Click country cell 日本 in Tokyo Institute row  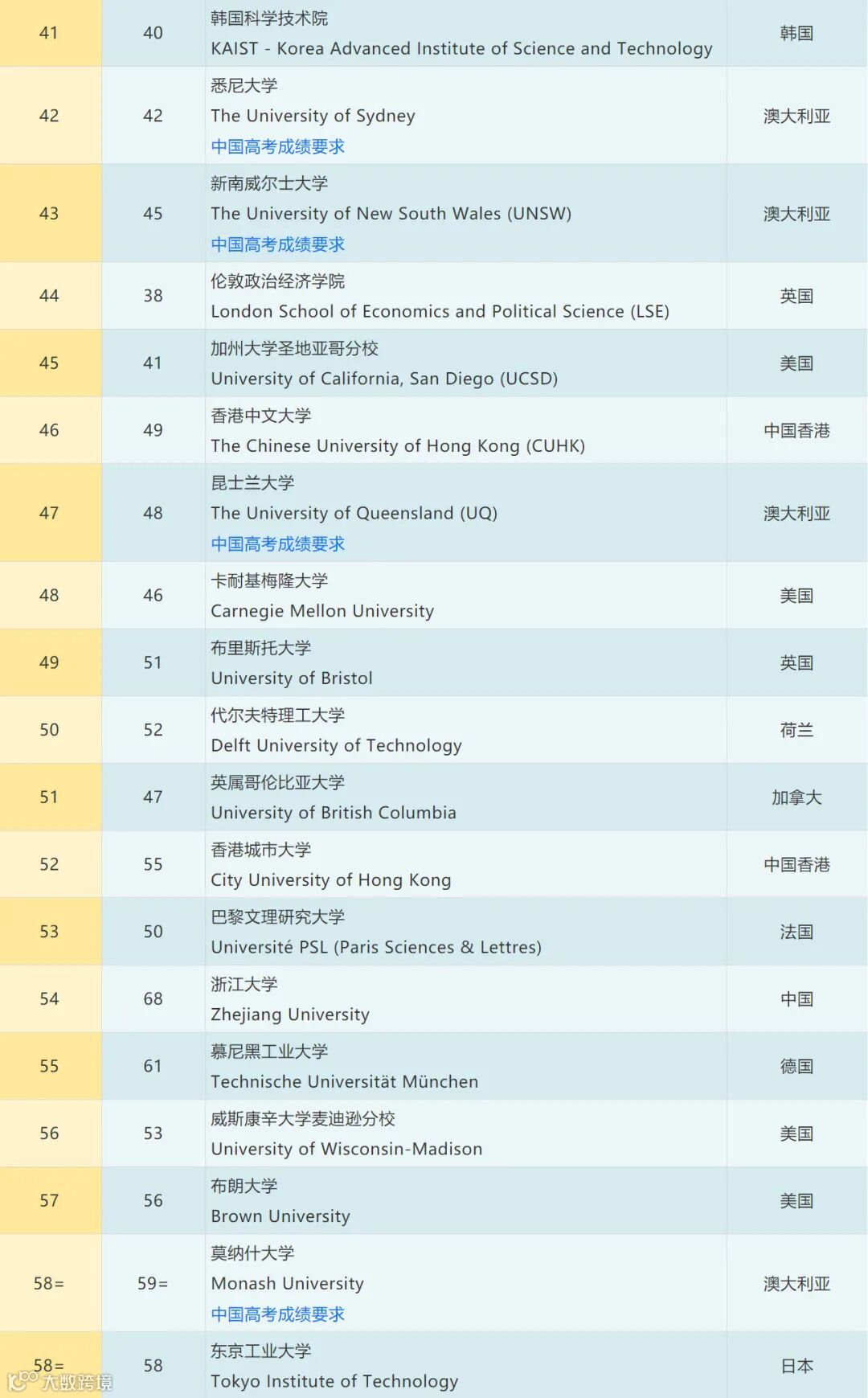(x=796, y=1366)
